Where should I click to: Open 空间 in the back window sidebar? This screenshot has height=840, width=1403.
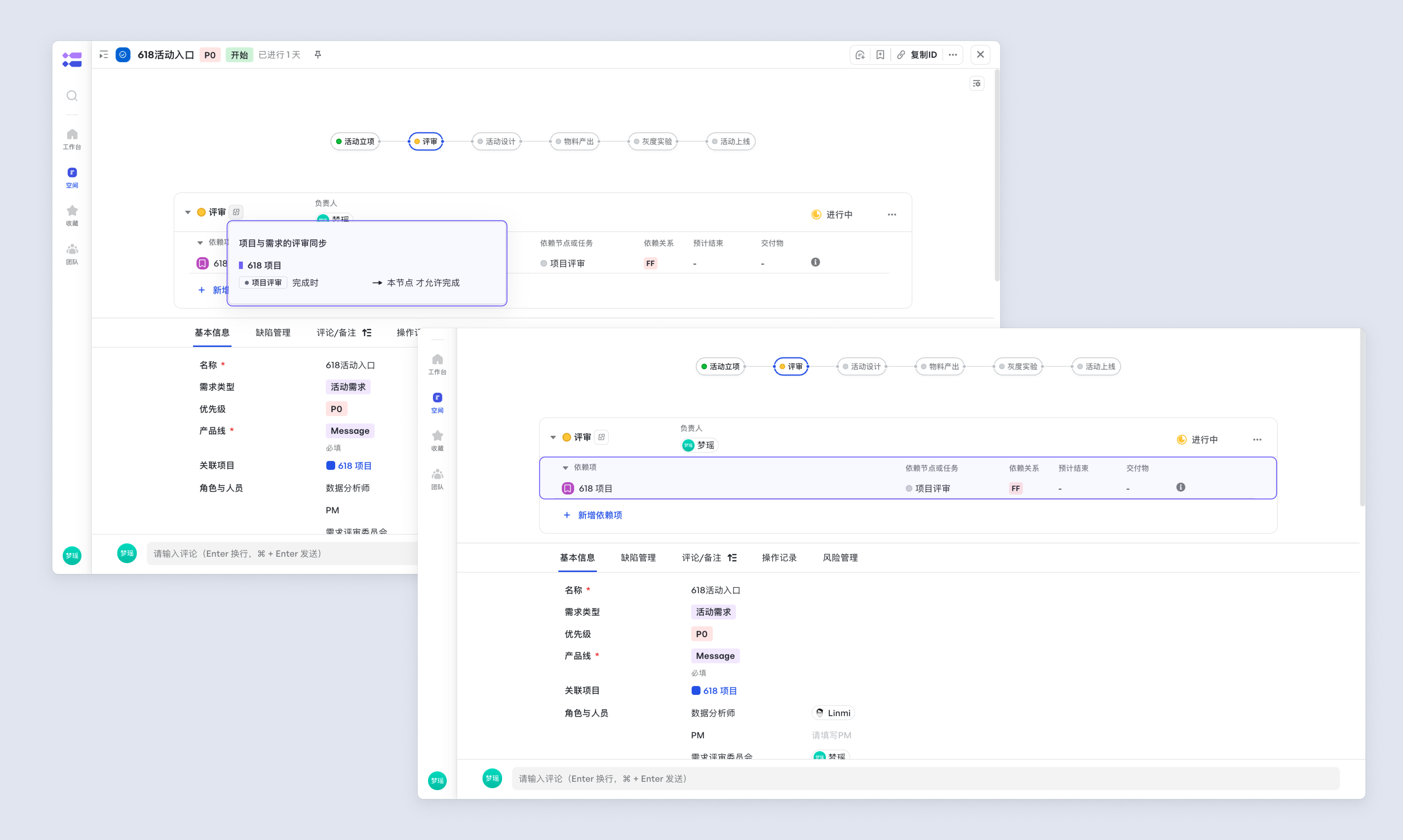click(72, 178)
